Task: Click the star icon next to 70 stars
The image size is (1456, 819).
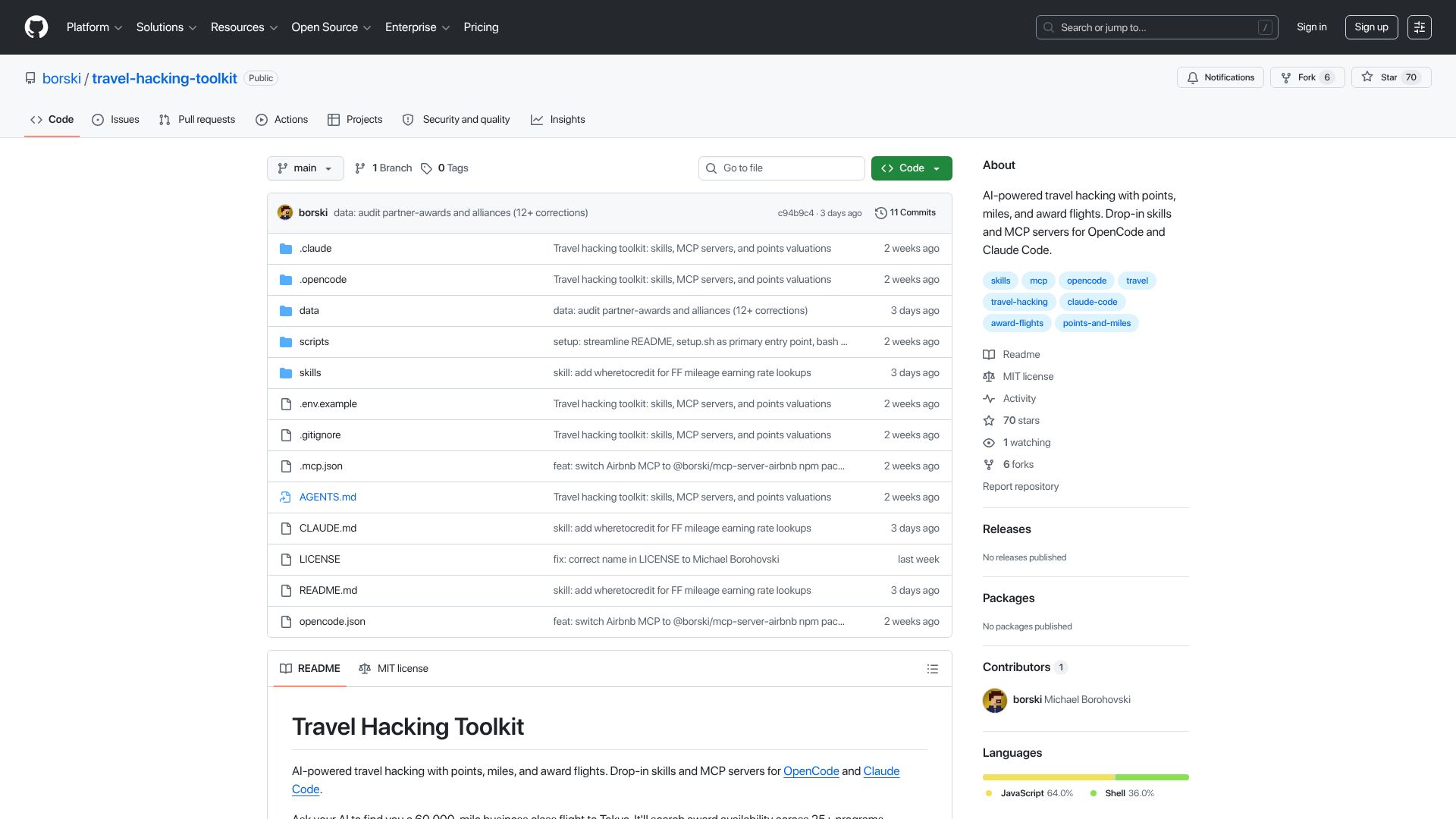Action: [989, 421]
